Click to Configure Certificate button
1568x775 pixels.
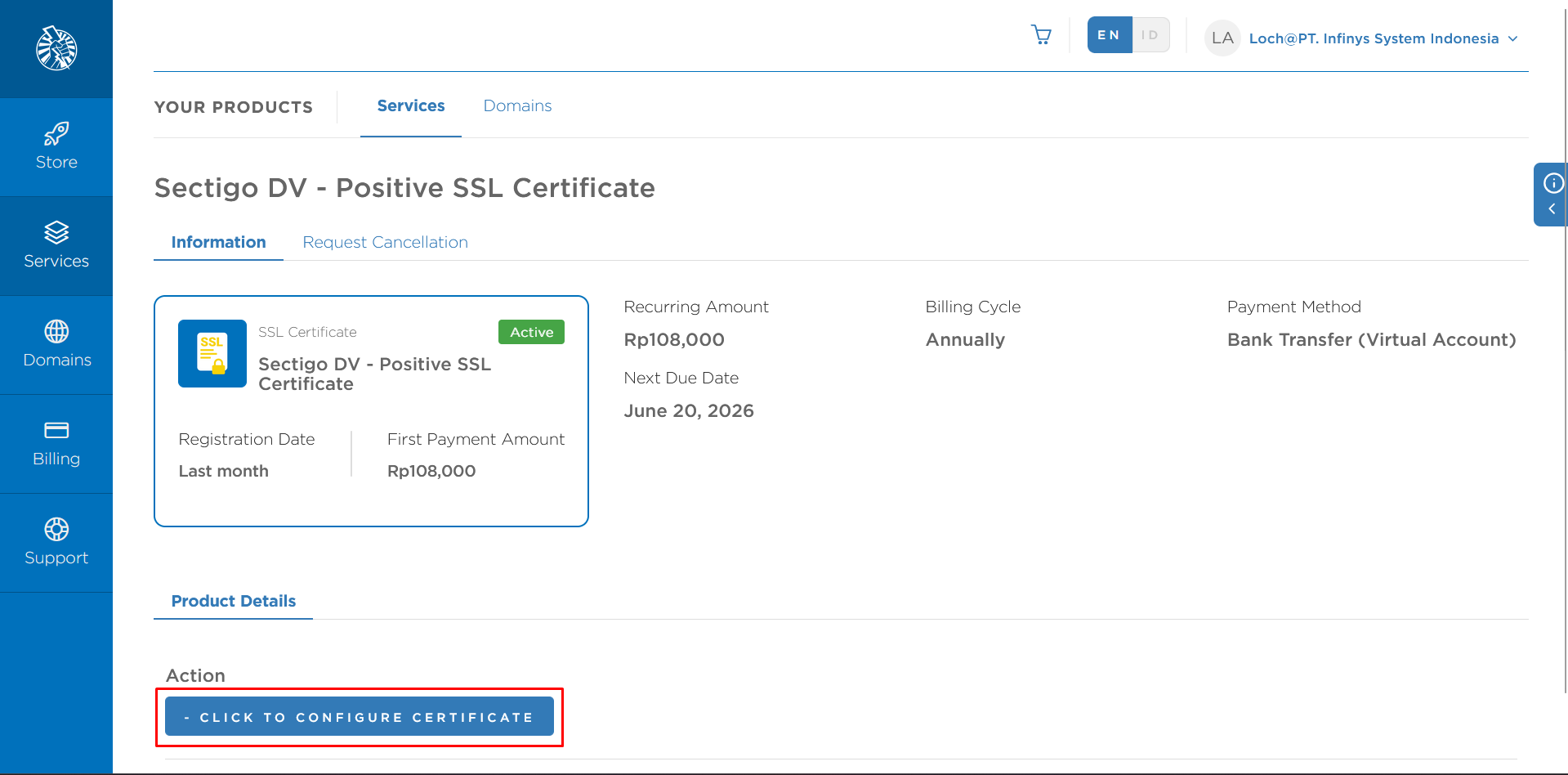[360, 717]
